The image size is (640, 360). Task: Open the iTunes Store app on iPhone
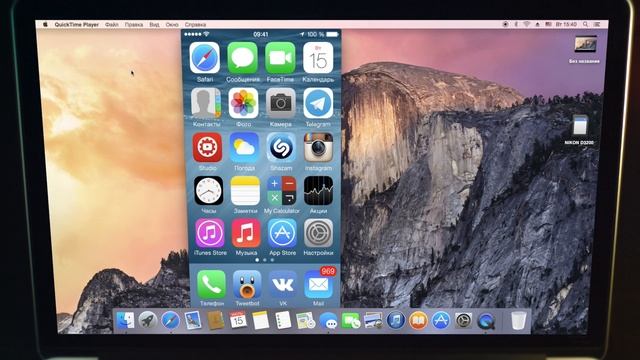(x=209, y=233)
